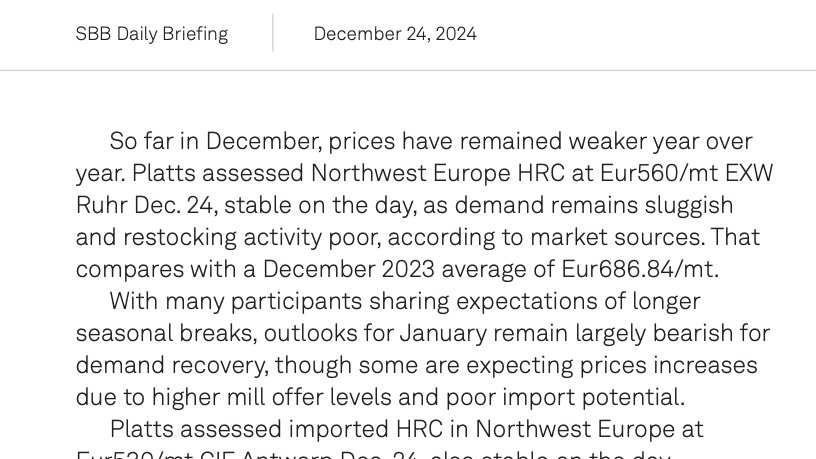Select the word 'Platts' in first paragraph
The image size is (816, 459).
pos(163,173)
